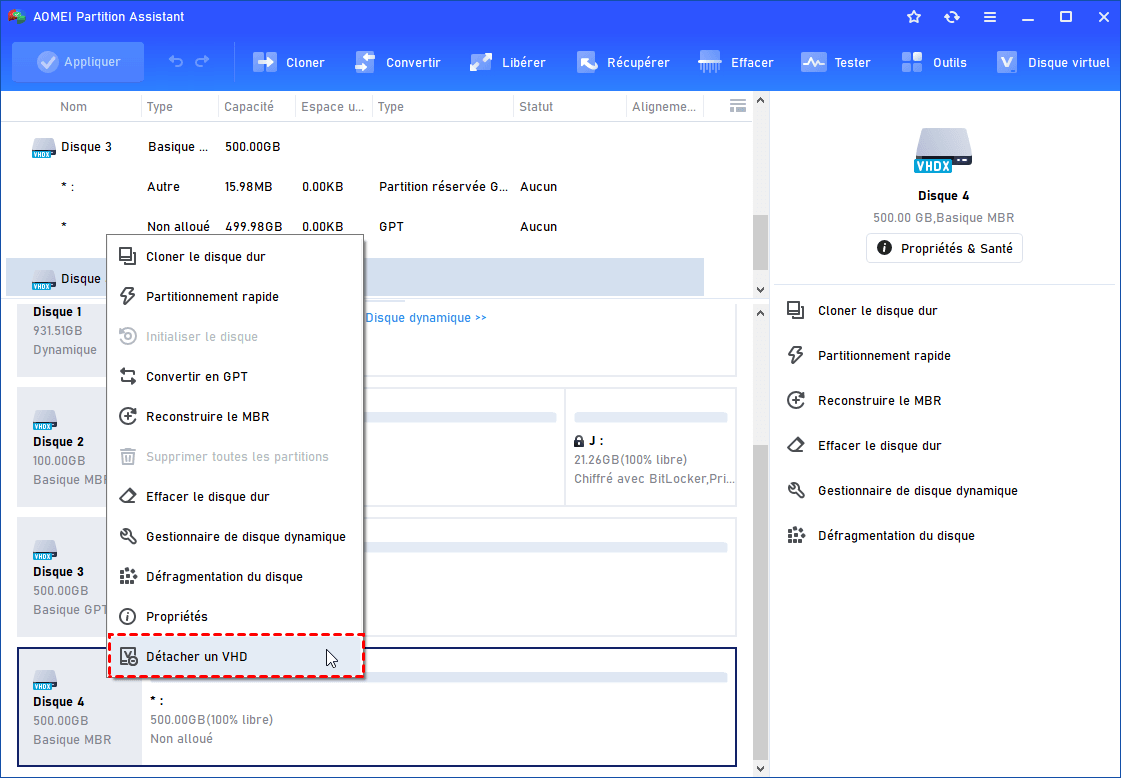Screen dimensions: 1121x778
Task: Click the disk map scrollbar down arrow at bottom
Action: pos(760,769)
